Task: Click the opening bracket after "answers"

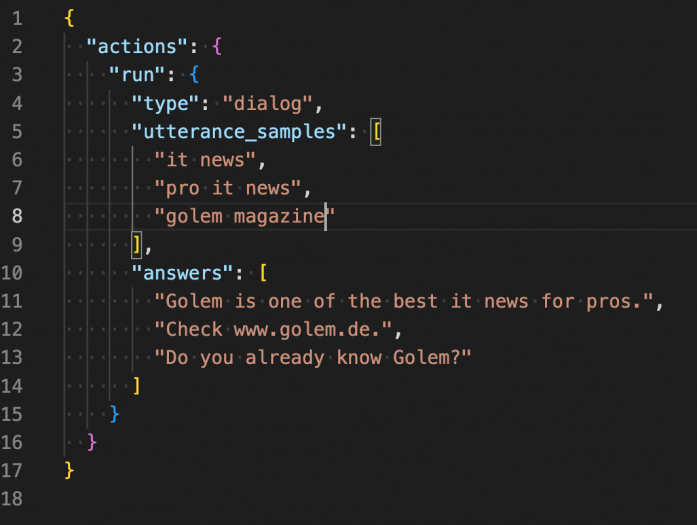Action: 263,273
